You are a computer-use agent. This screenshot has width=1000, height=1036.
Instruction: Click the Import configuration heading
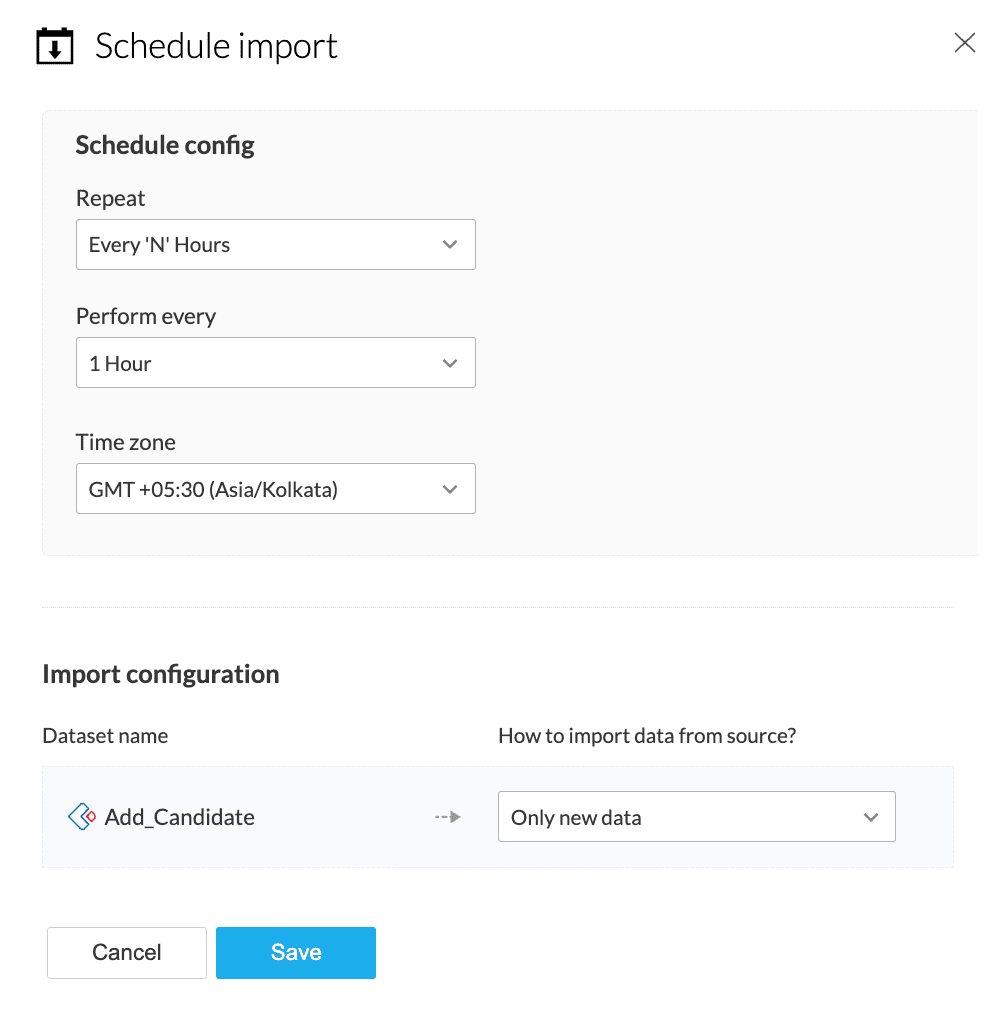tap(160, 674)
